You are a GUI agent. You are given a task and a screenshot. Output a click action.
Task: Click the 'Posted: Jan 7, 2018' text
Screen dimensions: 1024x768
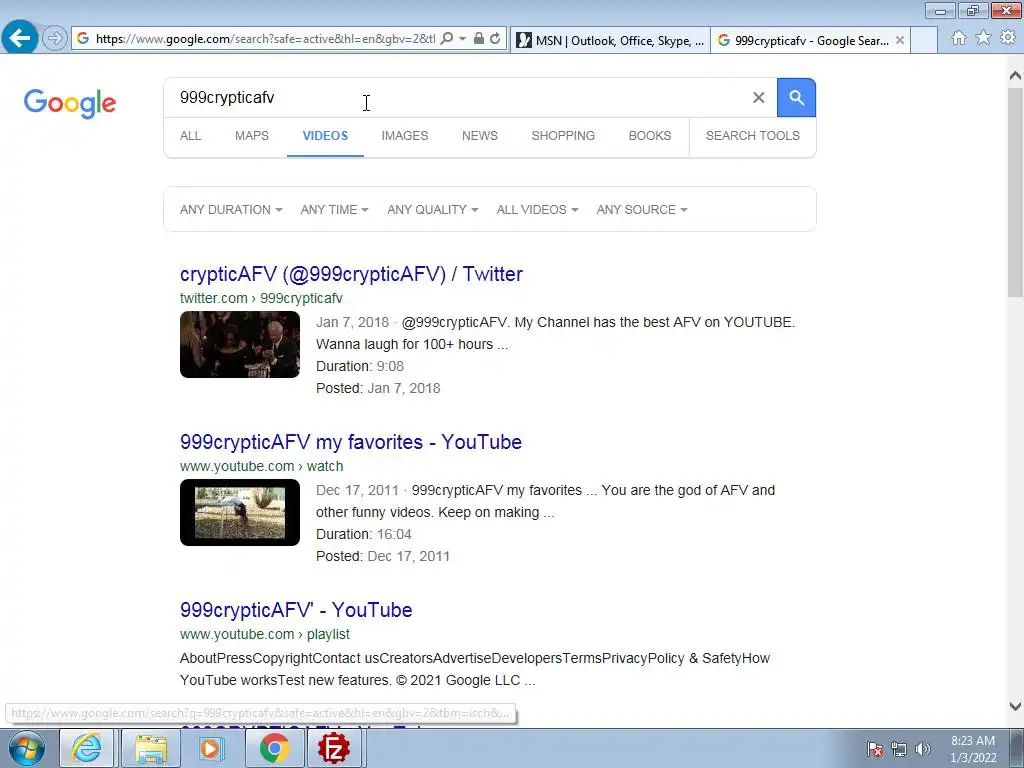point(378,389)
